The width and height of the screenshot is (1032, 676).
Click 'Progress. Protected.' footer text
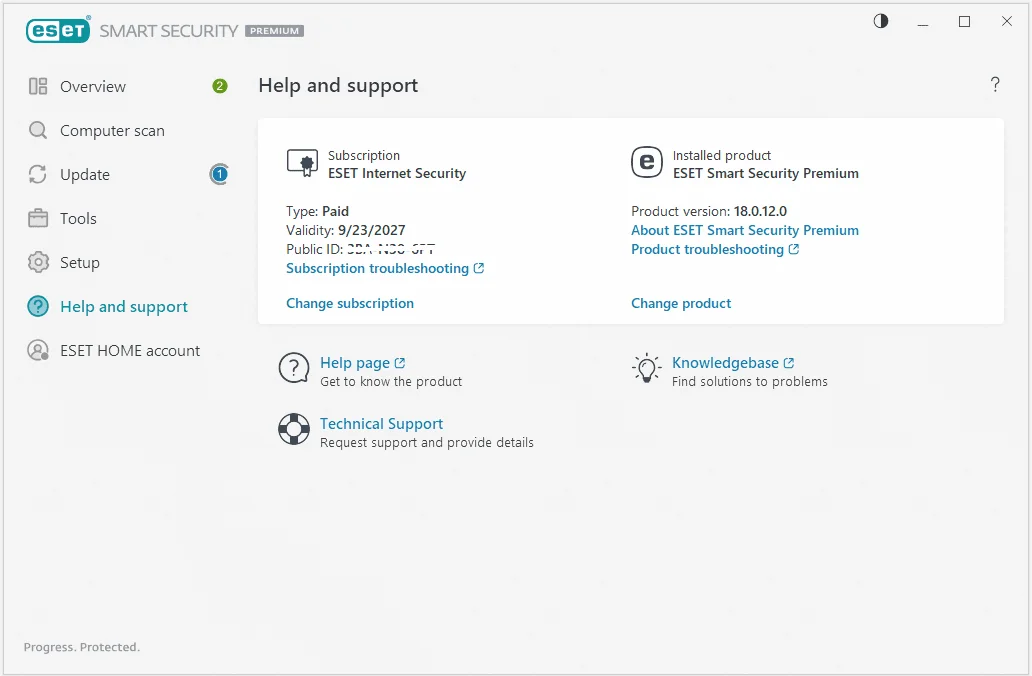pos(82,647)
